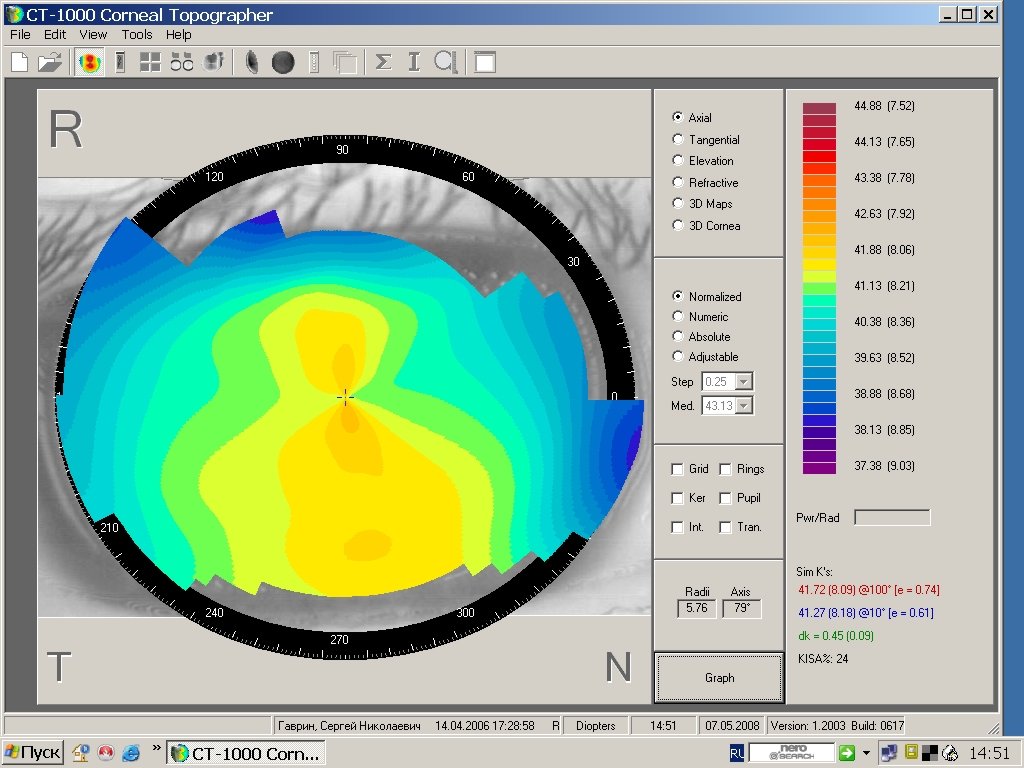The width and height of the screenshot is (1024, 768).
Task: Click the Axis value field 79°
Action: coord(741,608)
